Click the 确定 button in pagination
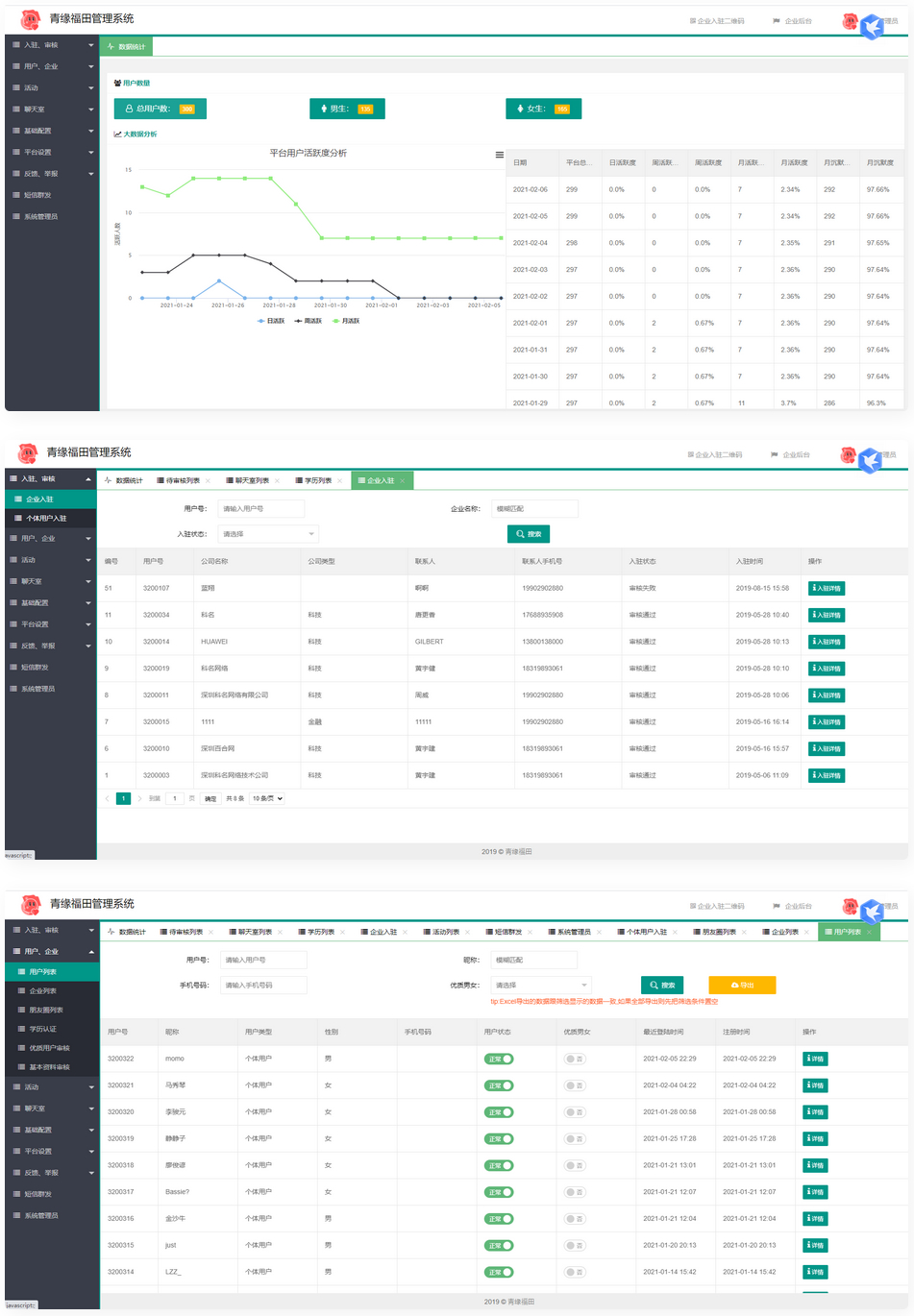The image size is (914, 1316). 210,798
